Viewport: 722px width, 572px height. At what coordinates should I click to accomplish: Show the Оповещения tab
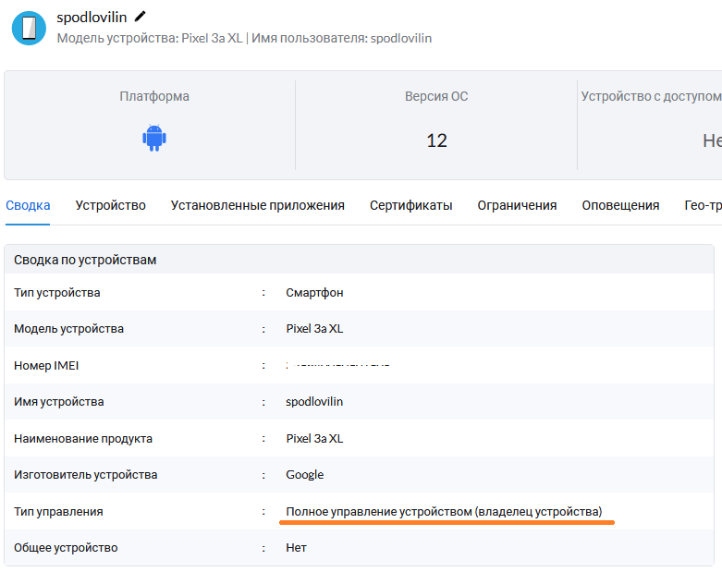[x=620, y=205]
